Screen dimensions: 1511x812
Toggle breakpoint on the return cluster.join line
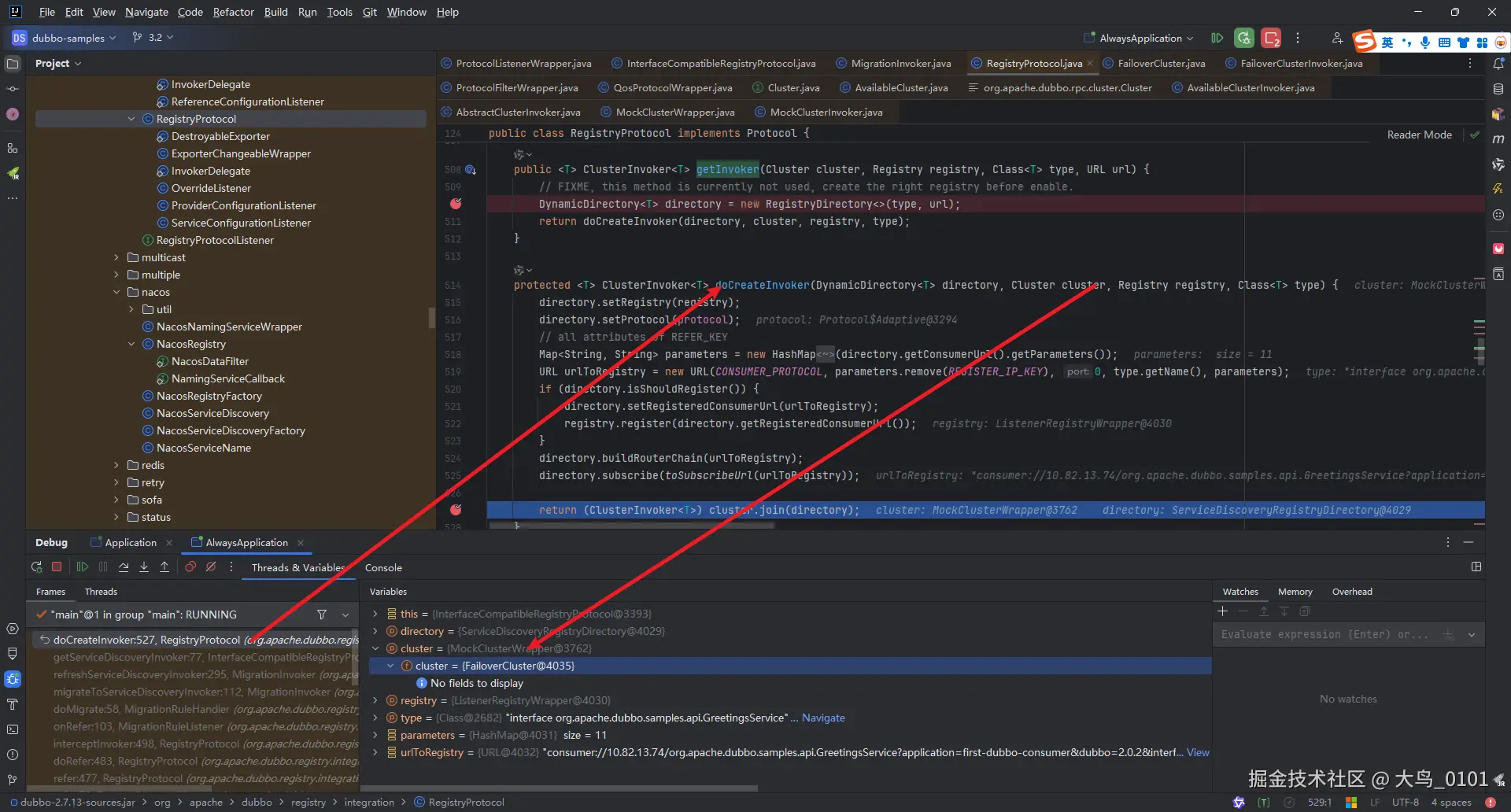(456, 510)
